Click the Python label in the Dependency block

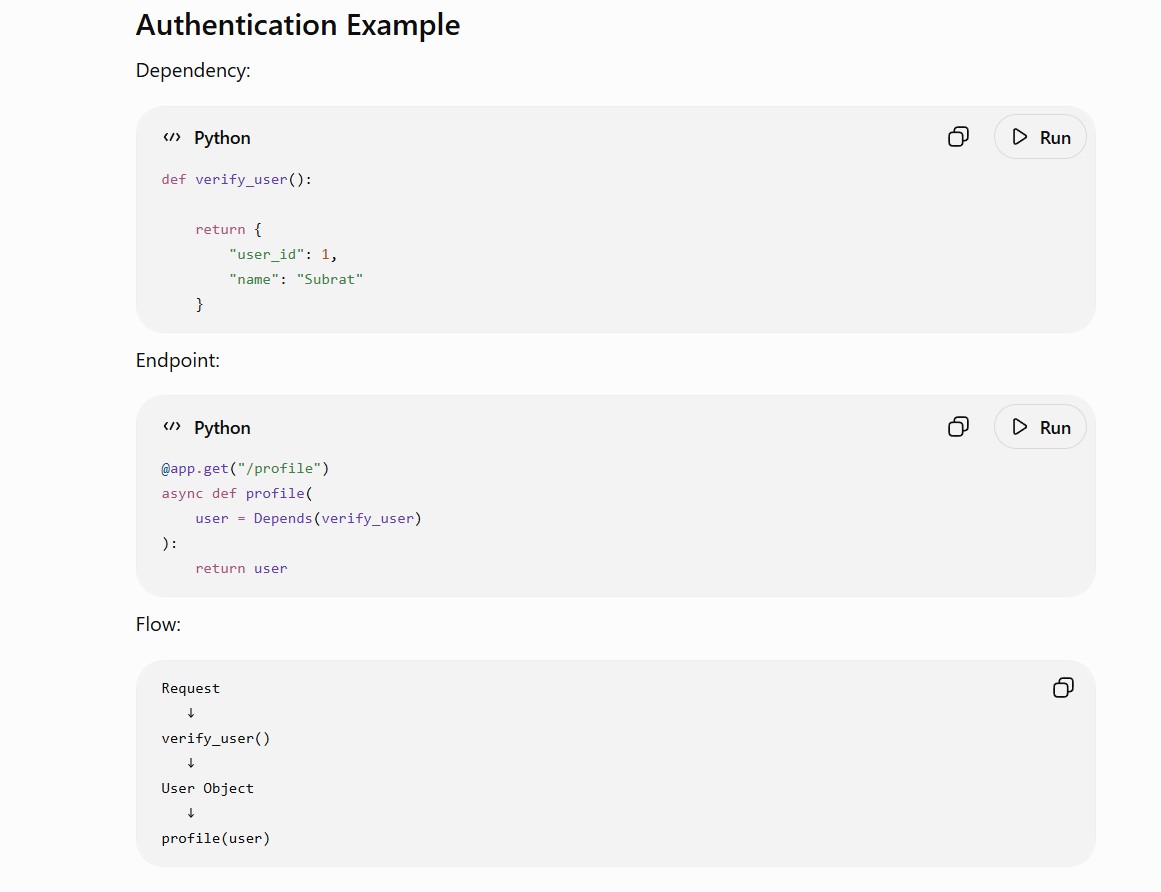click(x=222, y=138)
